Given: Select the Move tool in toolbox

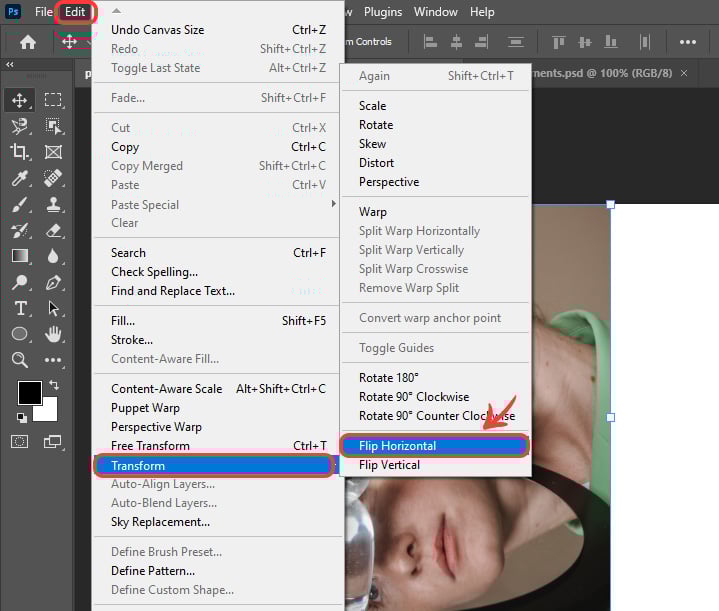Looking at the screenshot, I should click(x=19, y=100).
